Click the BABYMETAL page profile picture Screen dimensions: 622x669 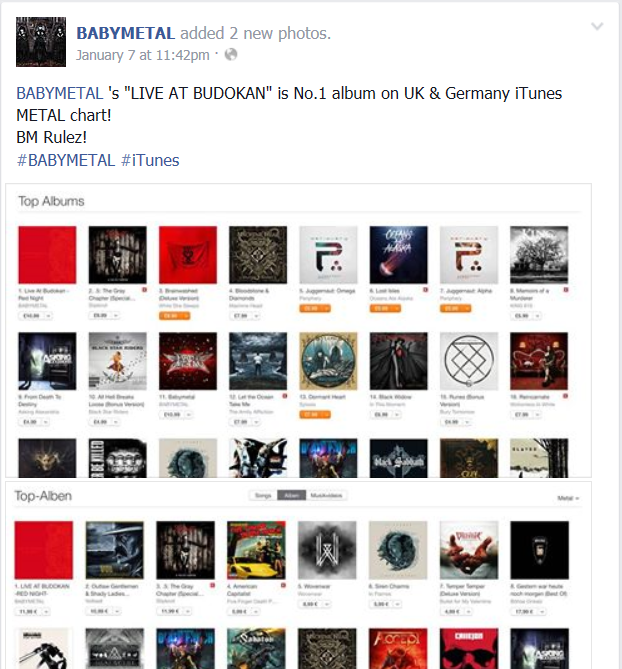click(x=41, y=42)
